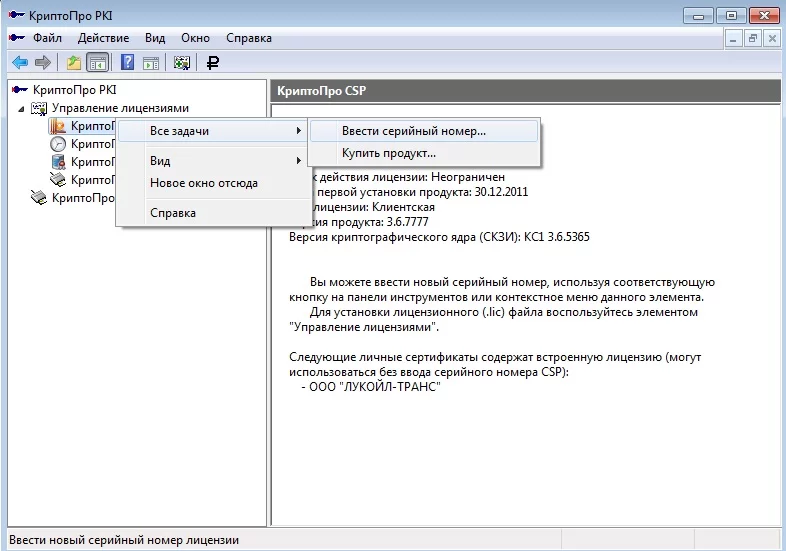Click text 'ООО "ЛУКОЙЛ-ТРАНС"' certificate entry
The height and width of the screenshot is (551, 786).
[375, 387]
